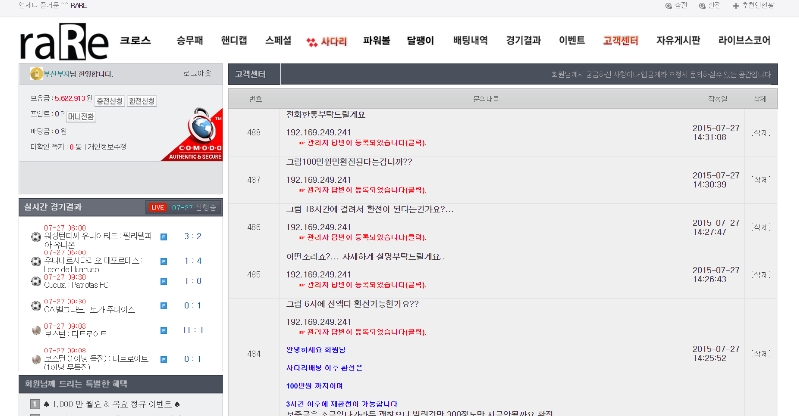Open inquiry 그럼100만원만환전된다는겁니까??
The image size is (799, 416).
click(x=349, y=162)
